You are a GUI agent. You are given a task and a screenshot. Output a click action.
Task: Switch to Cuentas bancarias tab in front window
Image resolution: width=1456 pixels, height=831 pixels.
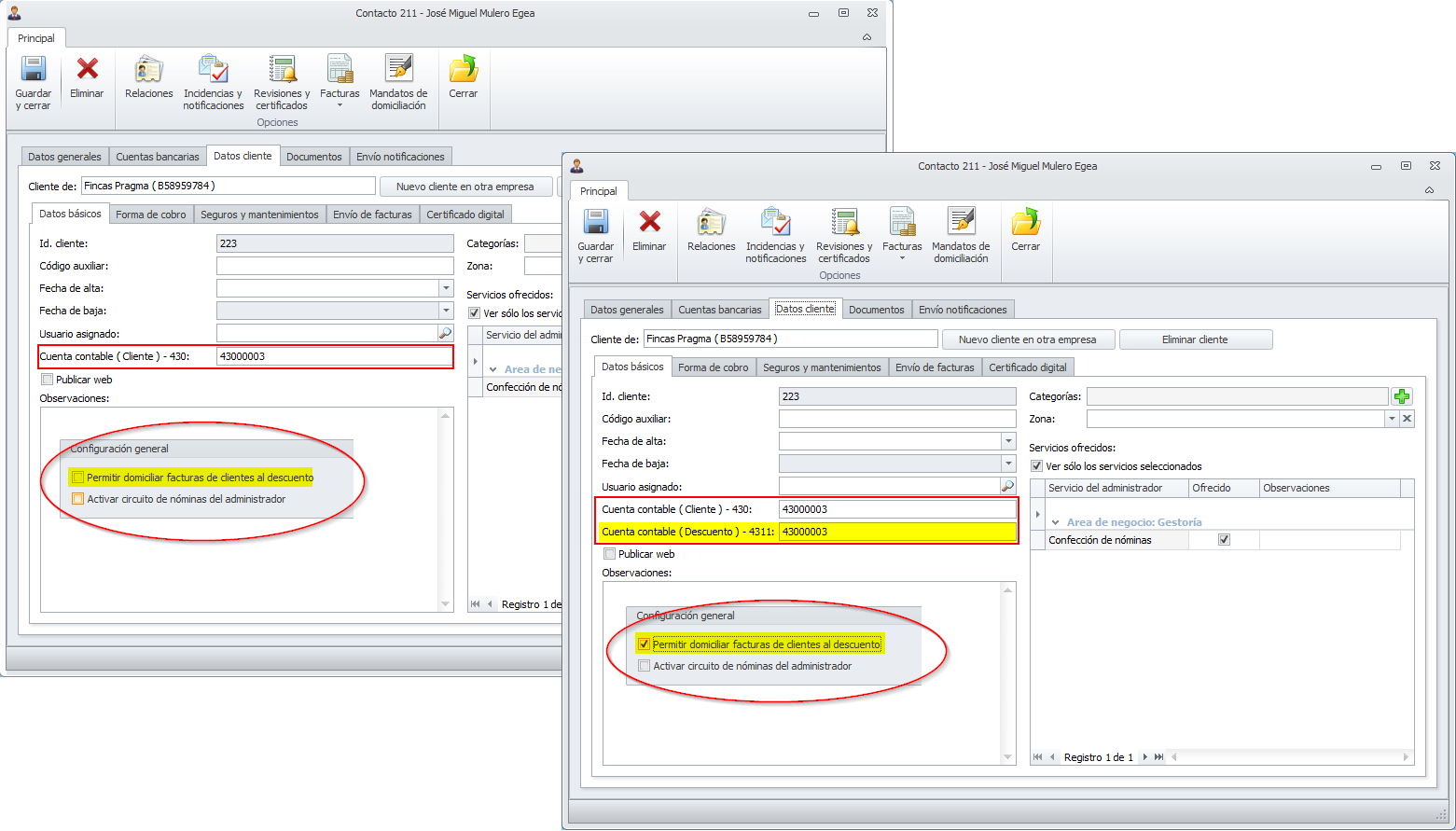click(720, 310)
